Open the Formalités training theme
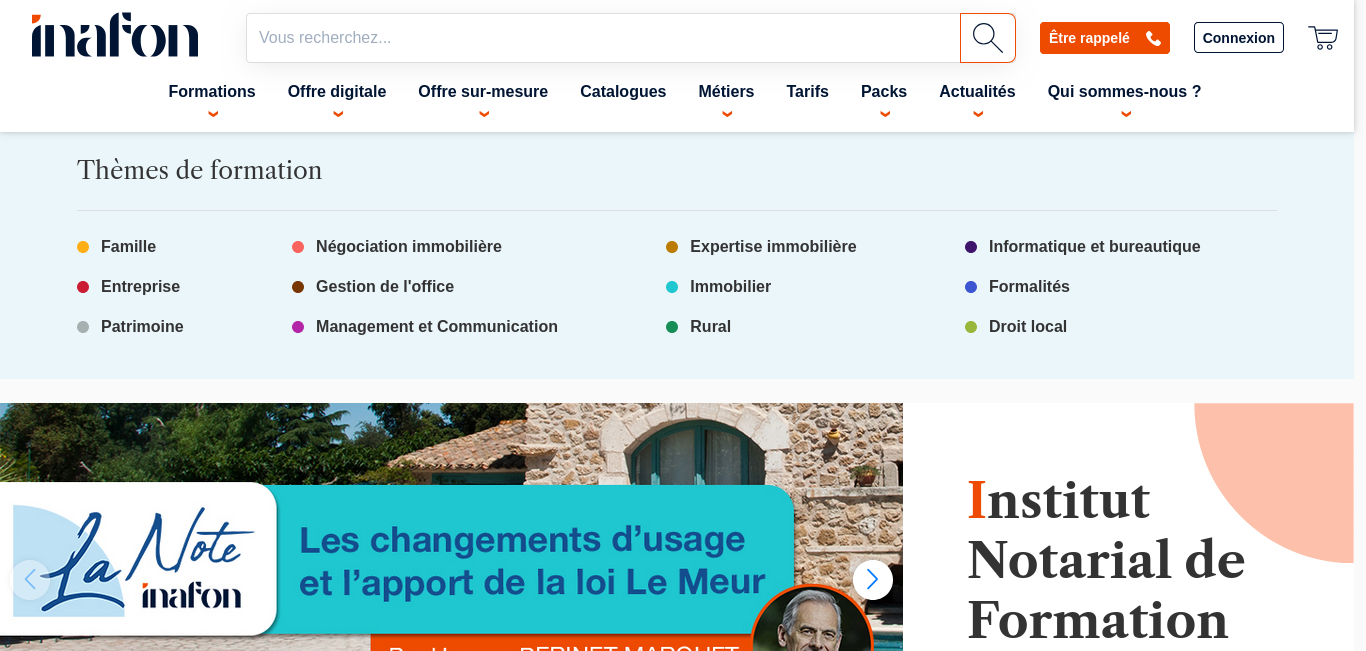The width and height of the screenshot is (1366, 651). point(1029,287)
